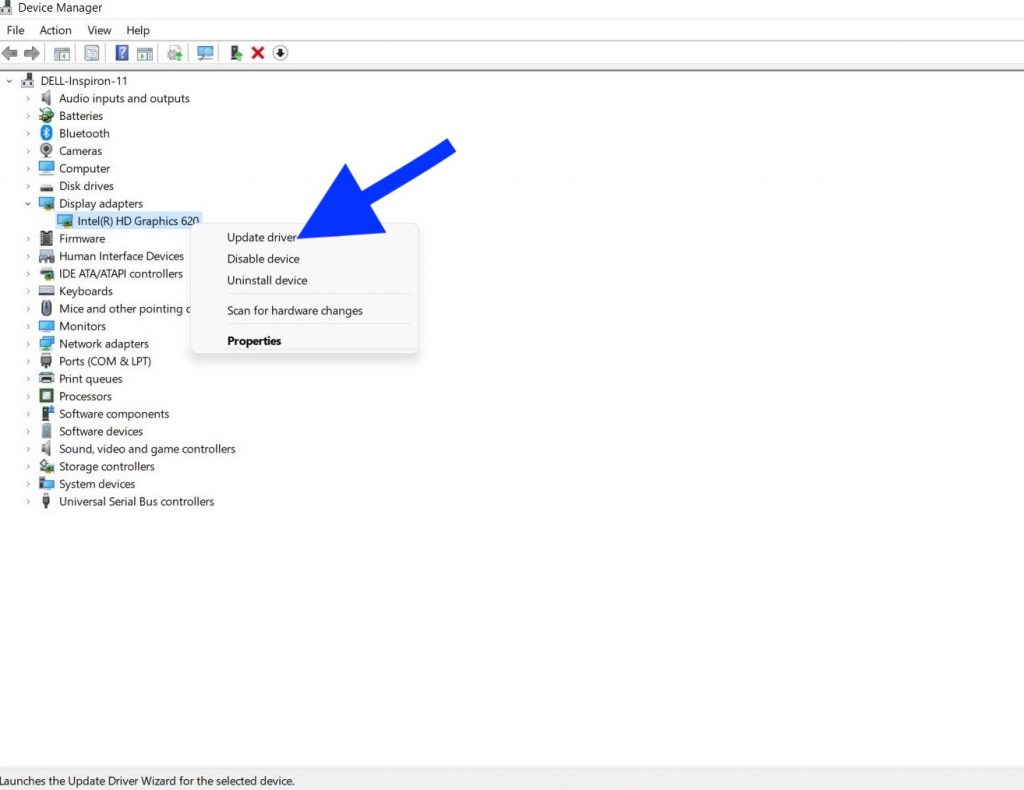Viewport: 1024px width, 790px height.
Task: Click the black down-arrow circle toolbar icon
Action: (x=280, y=53)
